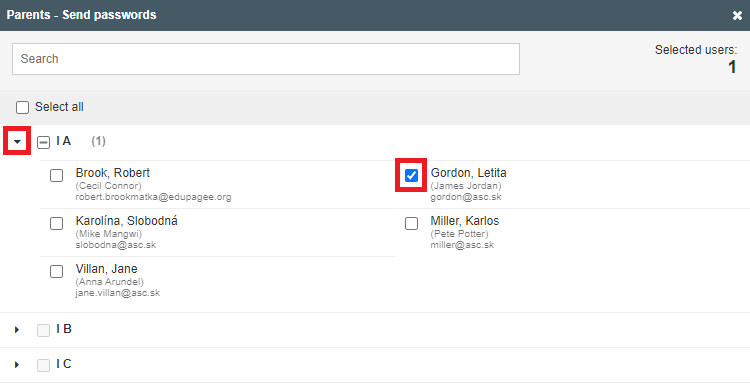Select Karolína, Slobodná checkbox
Screen dimensions: 750x383
pos(56,223)
